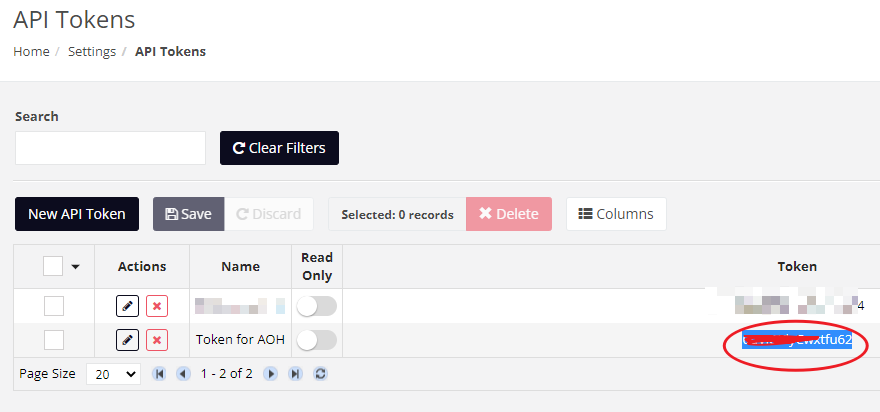Check the select-all header checkbox
Viewport: 880px width, 412px height.
53,266
